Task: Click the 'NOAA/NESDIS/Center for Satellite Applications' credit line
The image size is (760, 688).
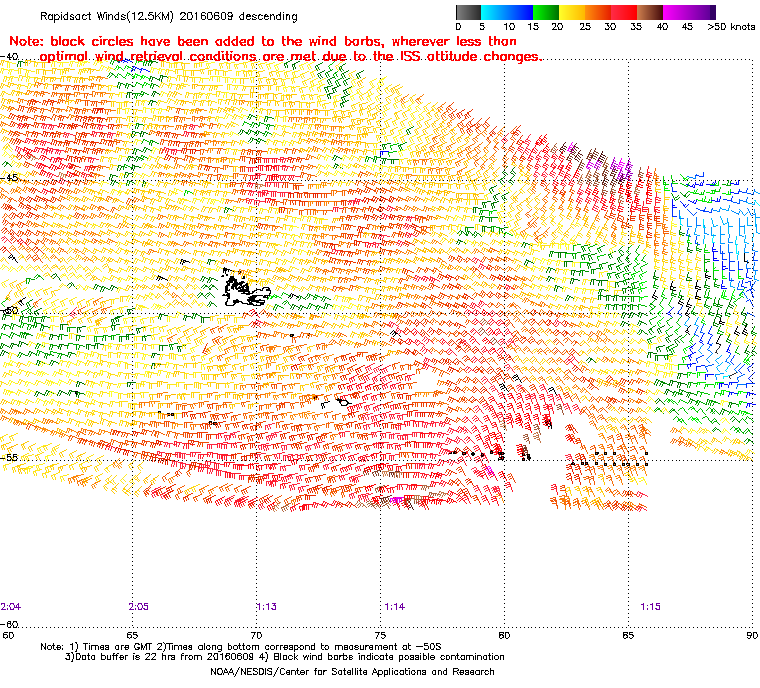Action: point(352,672)
